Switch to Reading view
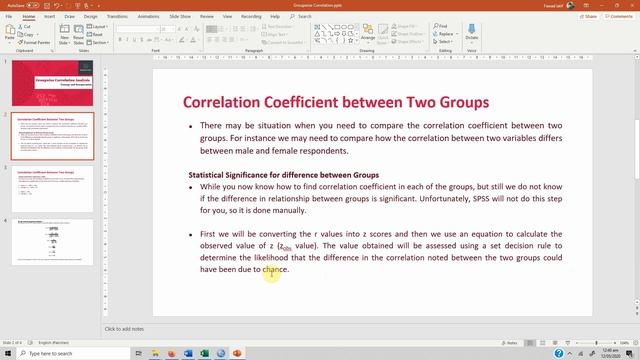 [x=555, y=343]
